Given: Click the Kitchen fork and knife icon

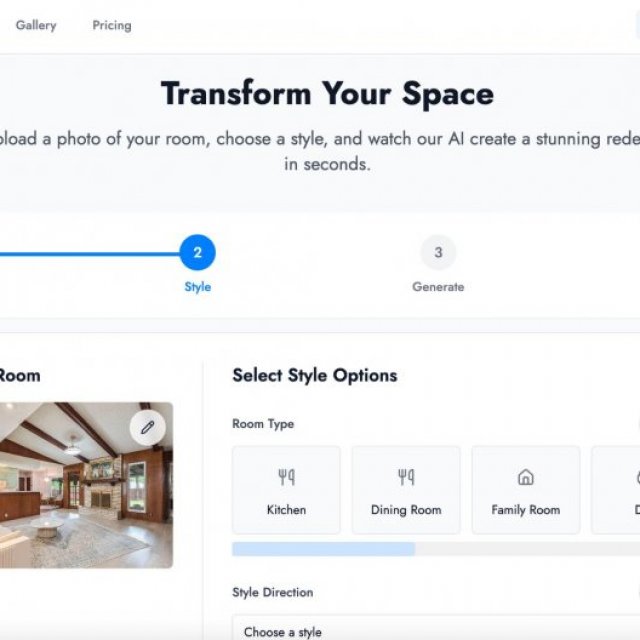Looking at the screenshot, I should (x=286, y=477).
